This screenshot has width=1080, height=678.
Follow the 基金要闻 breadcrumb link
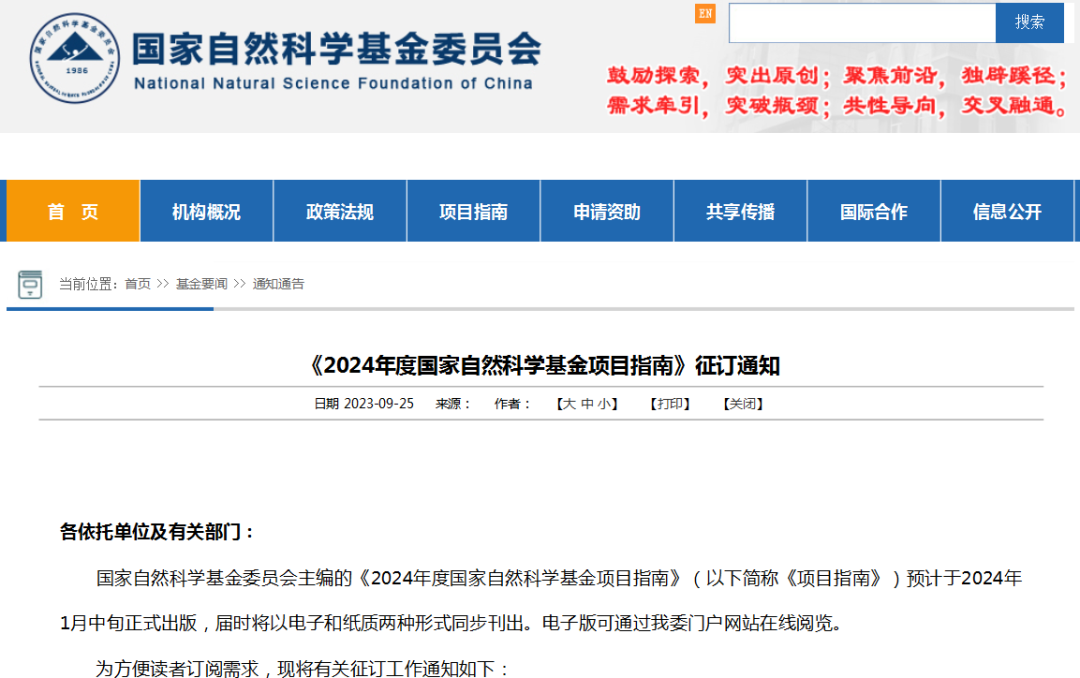click(201, 284)
